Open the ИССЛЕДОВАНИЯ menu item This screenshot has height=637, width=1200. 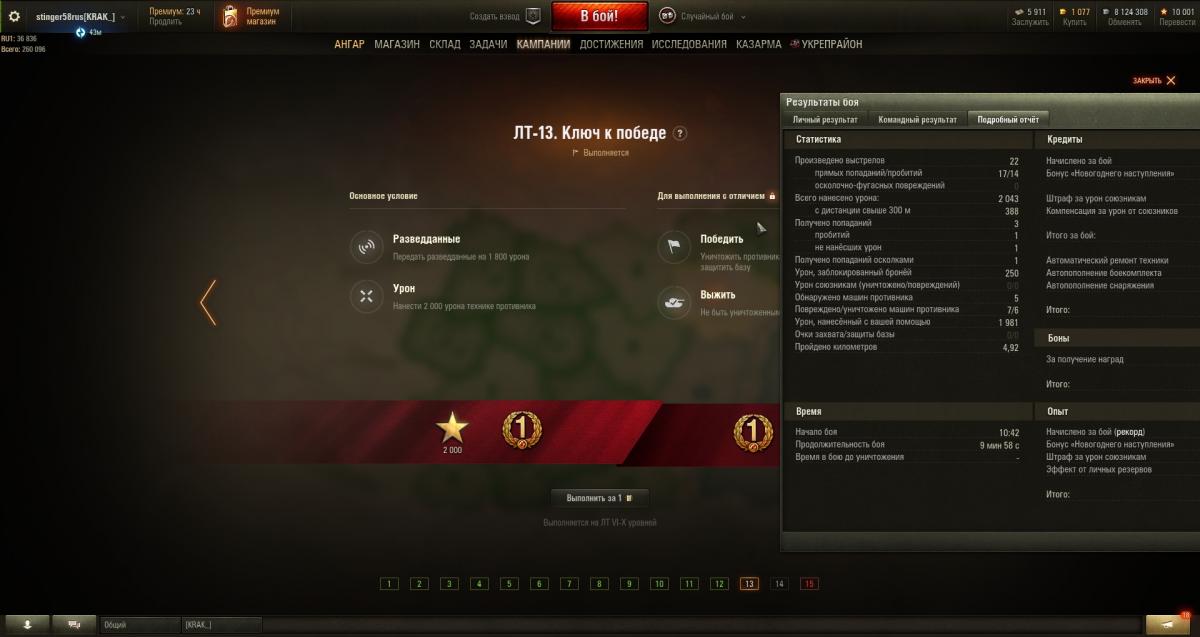689,44
